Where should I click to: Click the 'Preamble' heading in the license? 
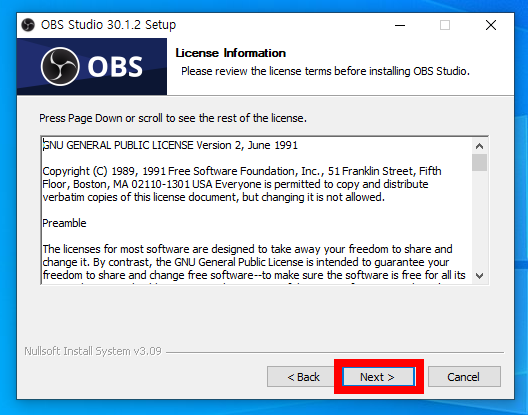[64, 223]
